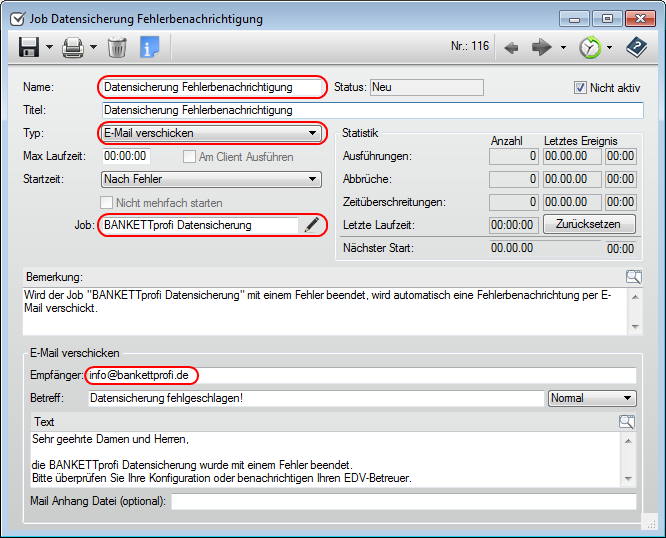Click the Titel input field
The width and height of the screenshot is (666, 538).
click(373, 110)
